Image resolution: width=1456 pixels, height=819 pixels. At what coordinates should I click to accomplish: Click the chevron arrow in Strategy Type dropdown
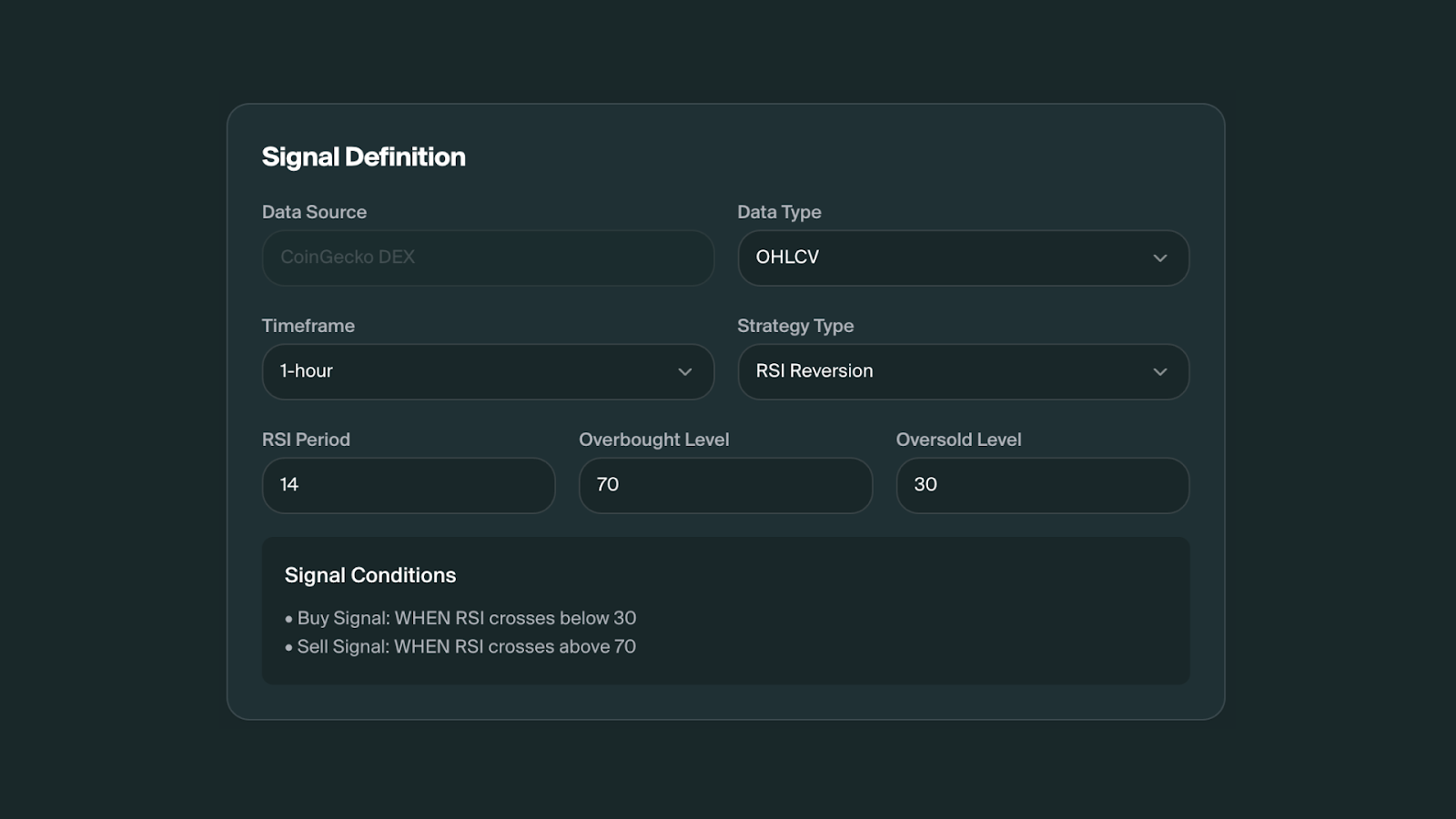click(x=1159, y=372)
